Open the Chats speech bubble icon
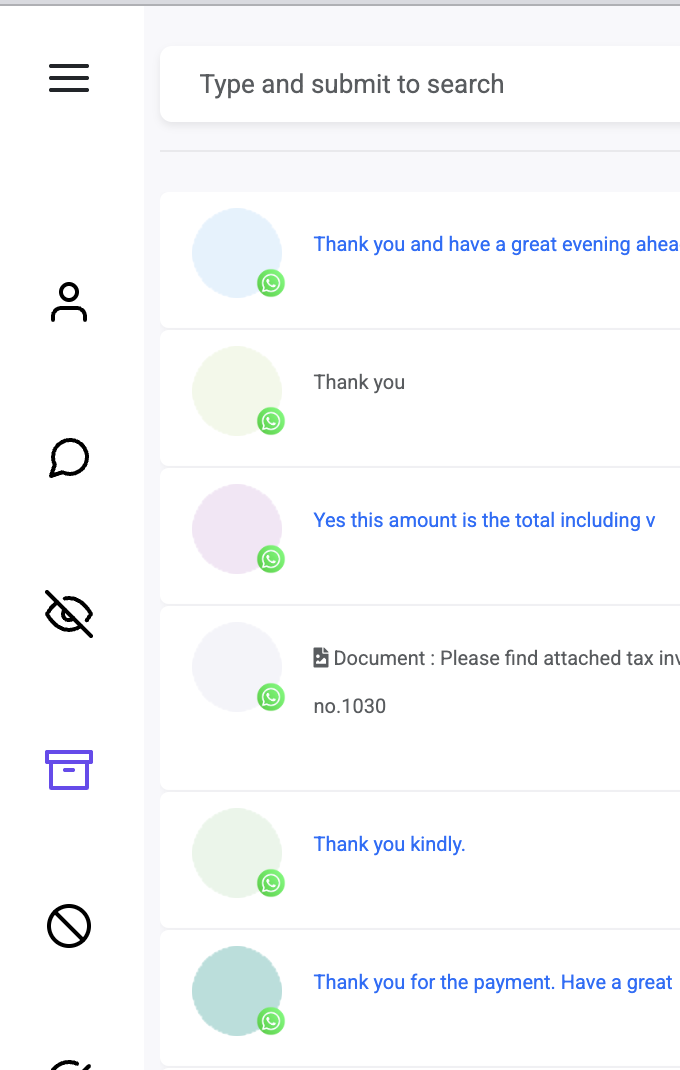680x1070 pixels. 68,458
